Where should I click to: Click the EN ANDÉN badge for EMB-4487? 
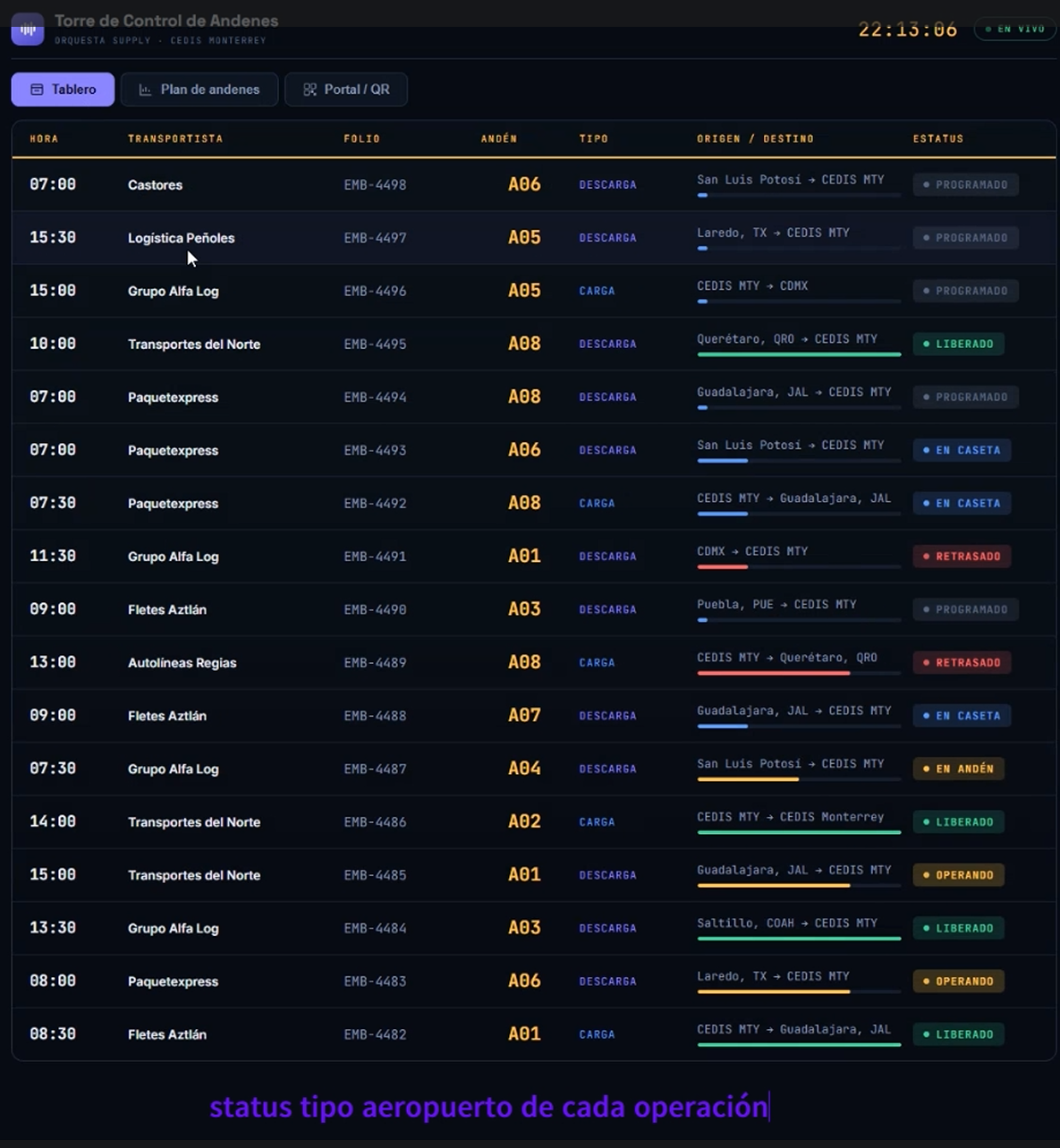pos(958,769)
